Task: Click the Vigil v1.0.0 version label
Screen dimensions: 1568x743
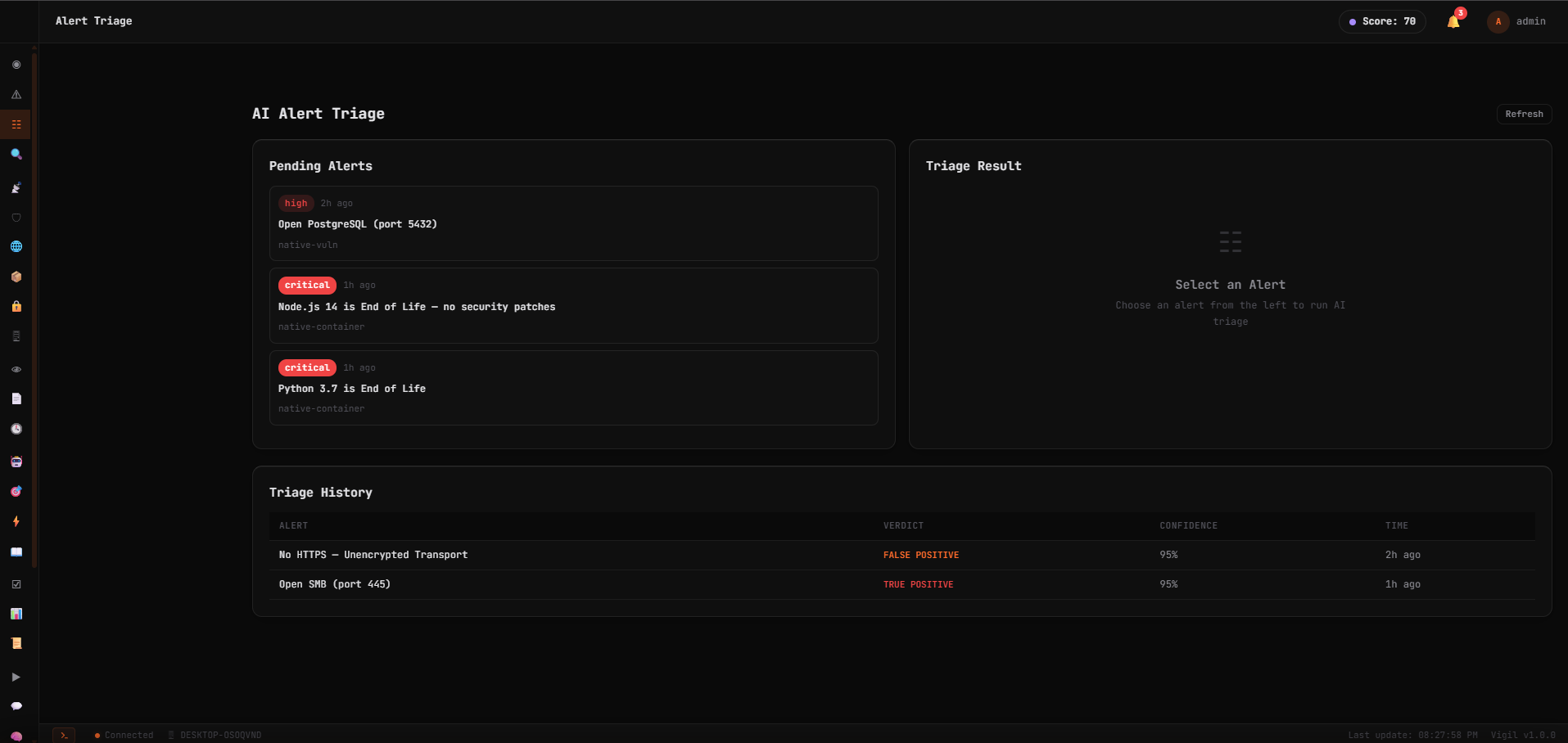Action: click(x=1523, y=735)
